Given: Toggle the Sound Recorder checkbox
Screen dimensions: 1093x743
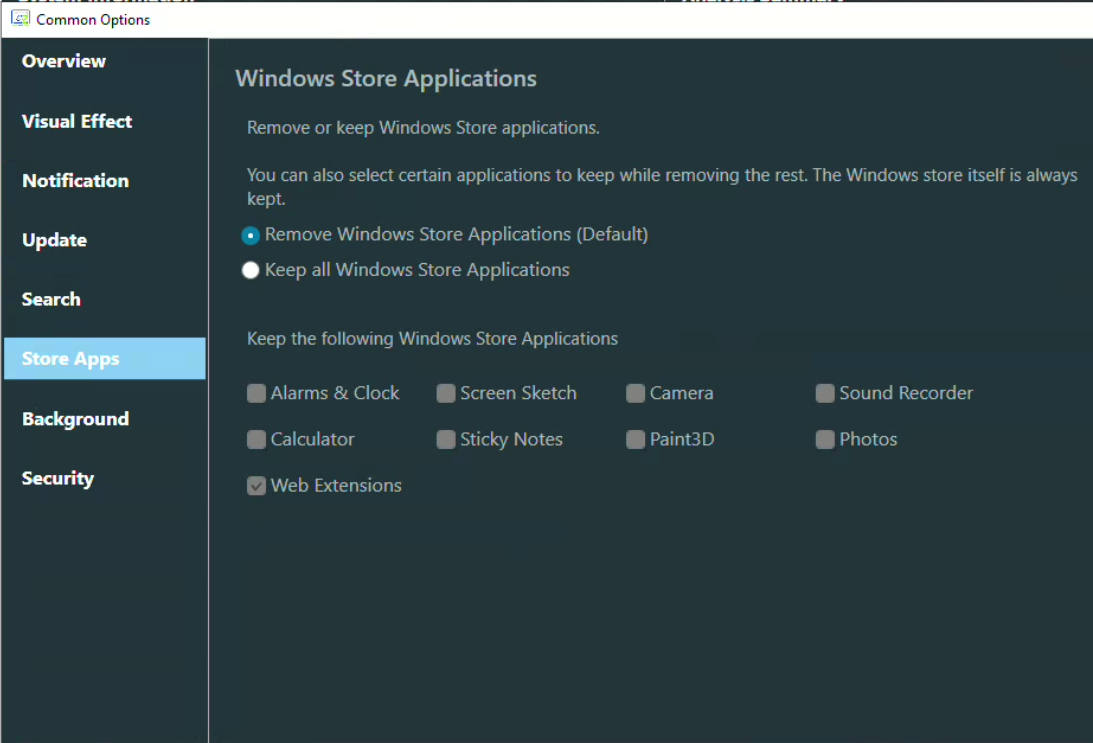Looking at the screenshot, I should (x=825, y=394).
